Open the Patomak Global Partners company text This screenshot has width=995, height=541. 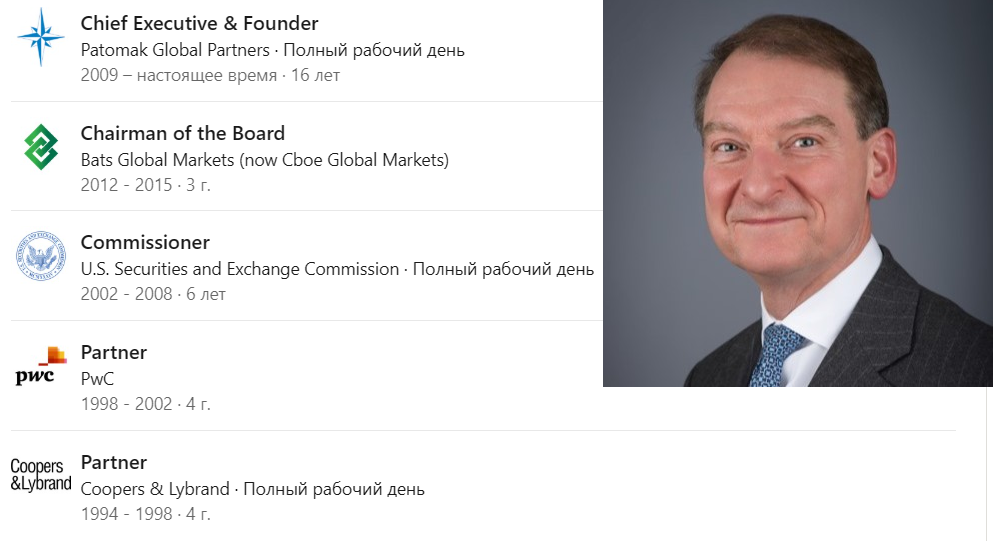(175, 50)
